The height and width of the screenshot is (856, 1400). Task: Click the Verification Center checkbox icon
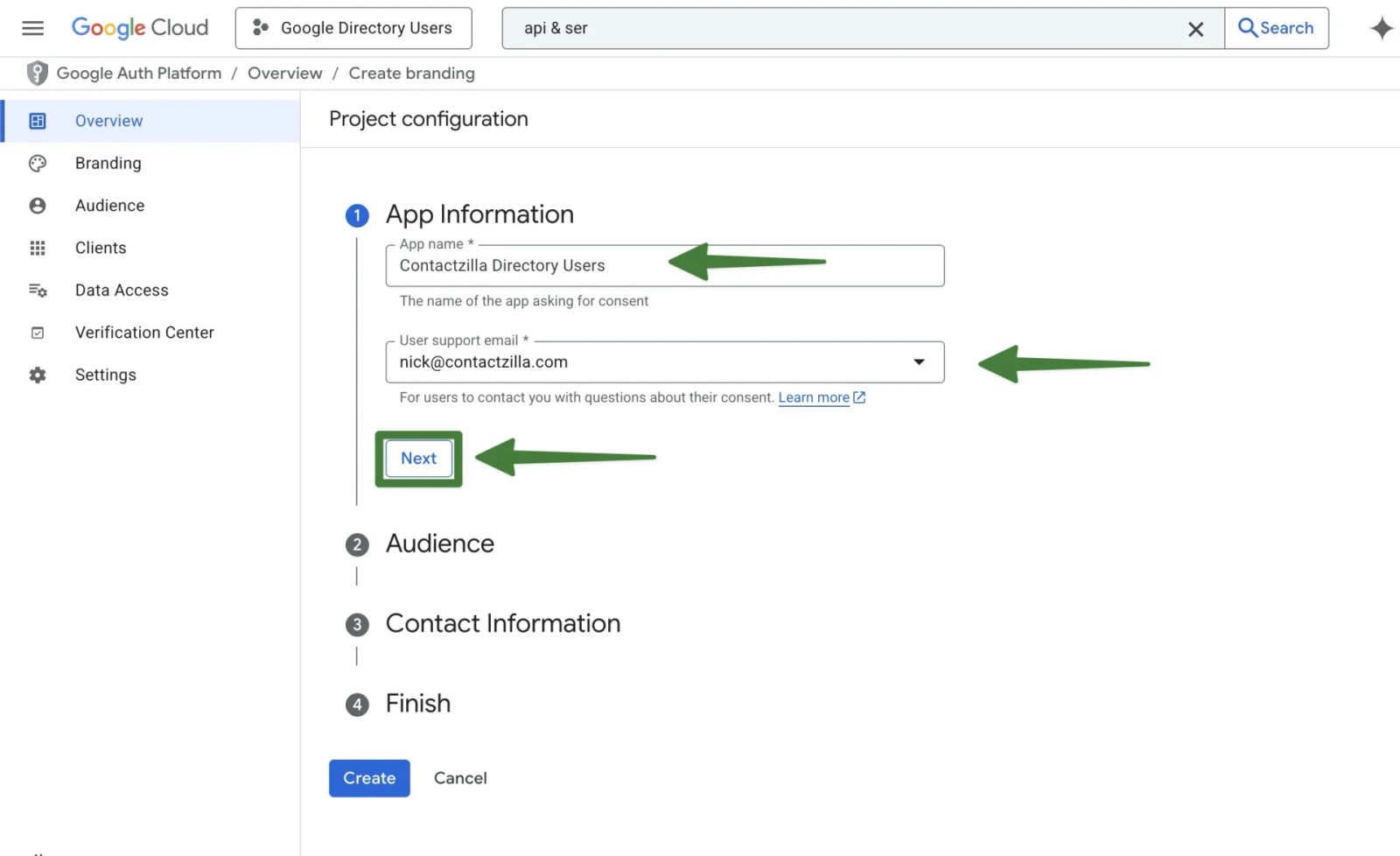click(x=38, y=333)
